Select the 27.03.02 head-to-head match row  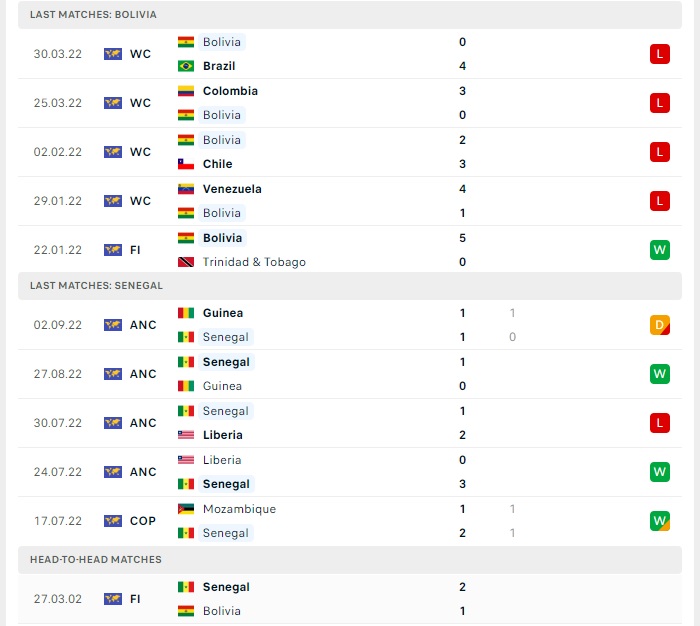350,599
